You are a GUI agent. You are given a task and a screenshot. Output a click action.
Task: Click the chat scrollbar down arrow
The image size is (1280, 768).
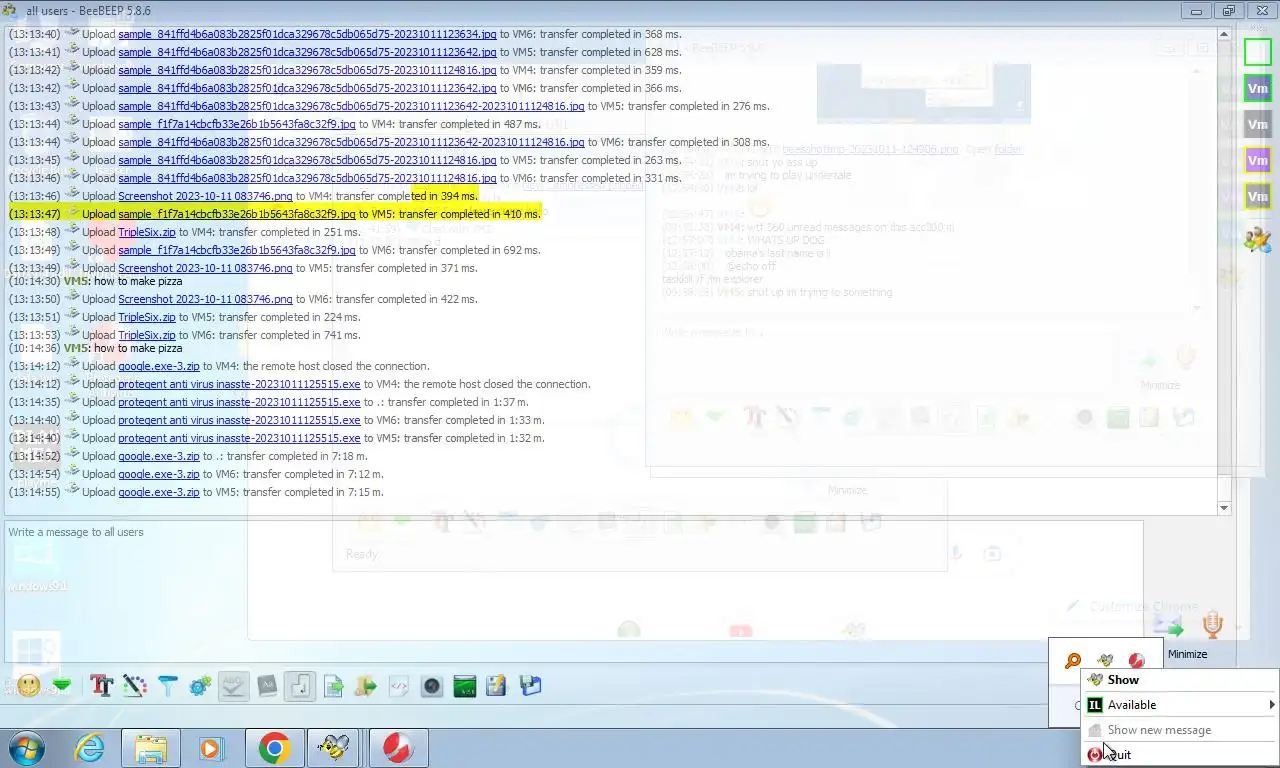1224,508
